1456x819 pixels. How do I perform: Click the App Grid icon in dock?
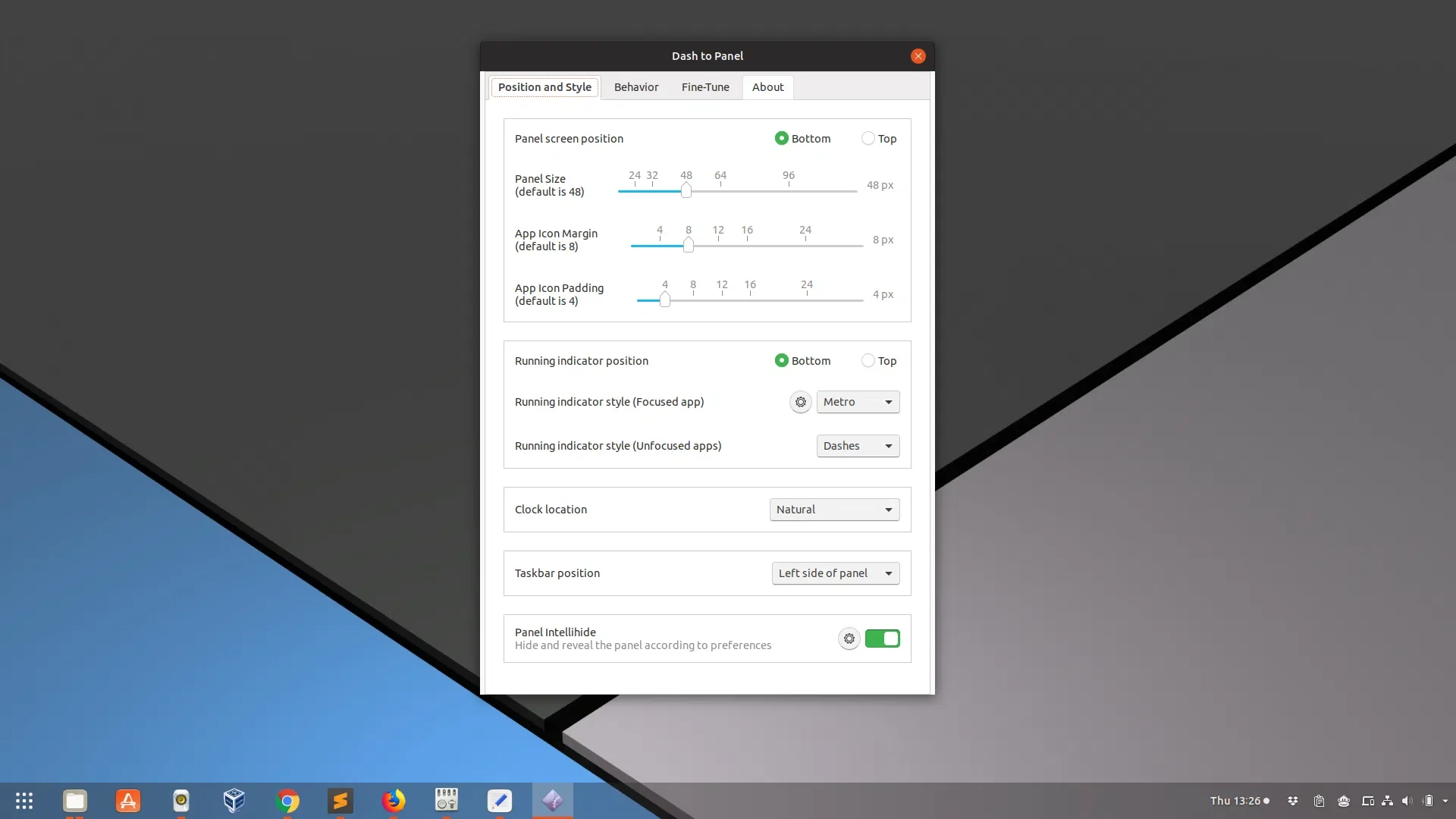point(24,800)
